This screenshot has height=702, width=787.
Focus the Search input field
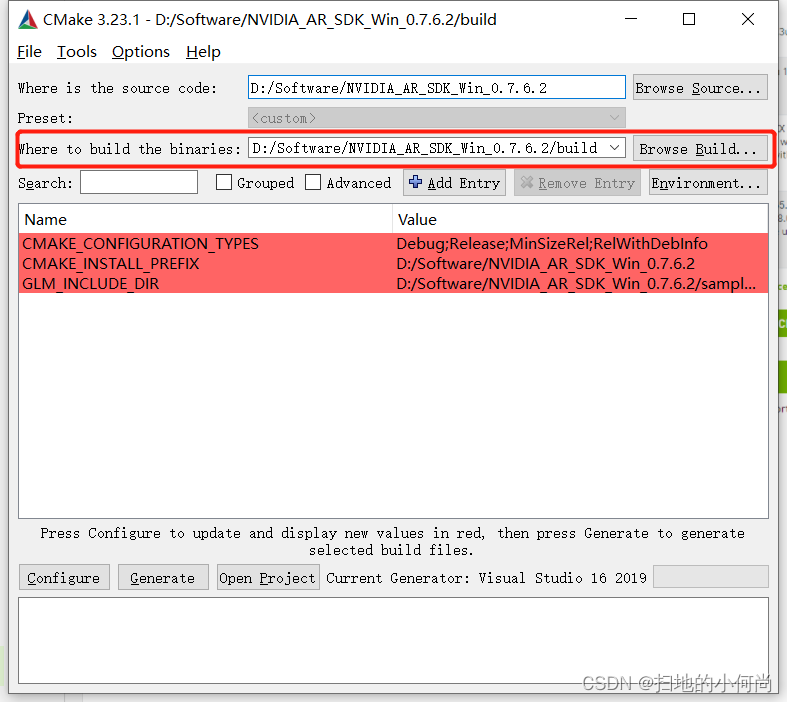tap(139, 182)
